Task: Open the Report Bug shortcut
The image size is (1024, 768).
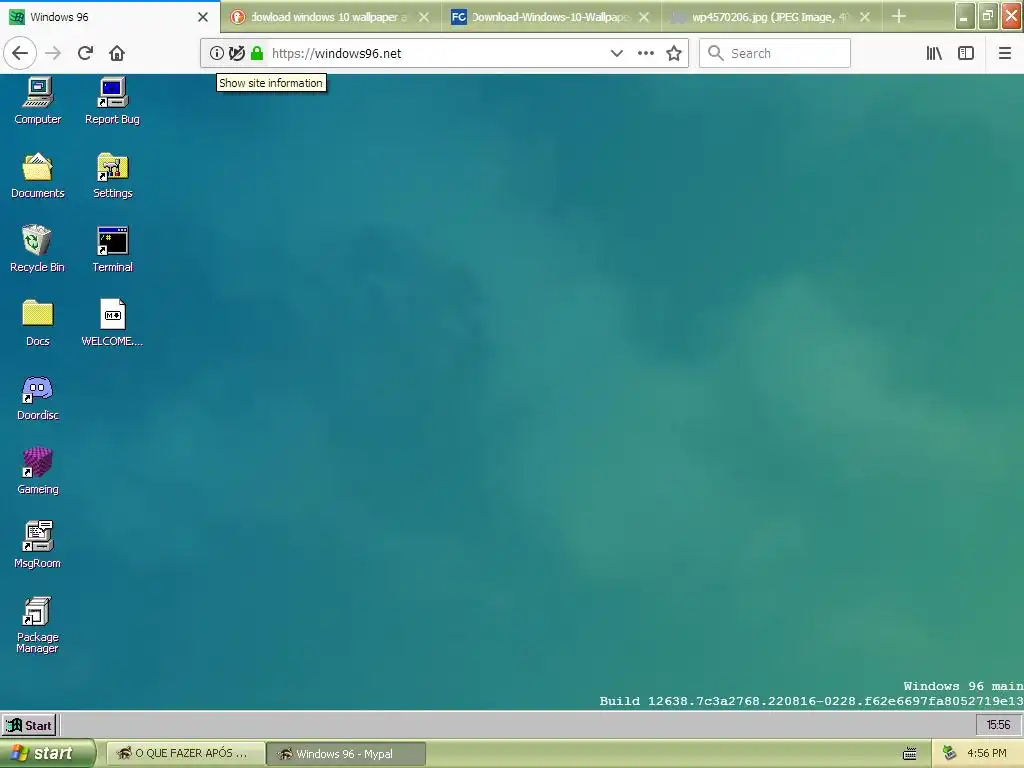Action: tap(112, 101)
